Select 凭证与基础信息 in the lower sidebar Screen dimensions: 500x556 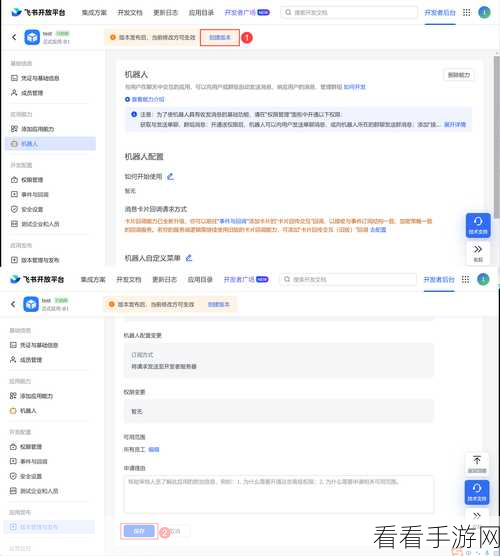49,345
